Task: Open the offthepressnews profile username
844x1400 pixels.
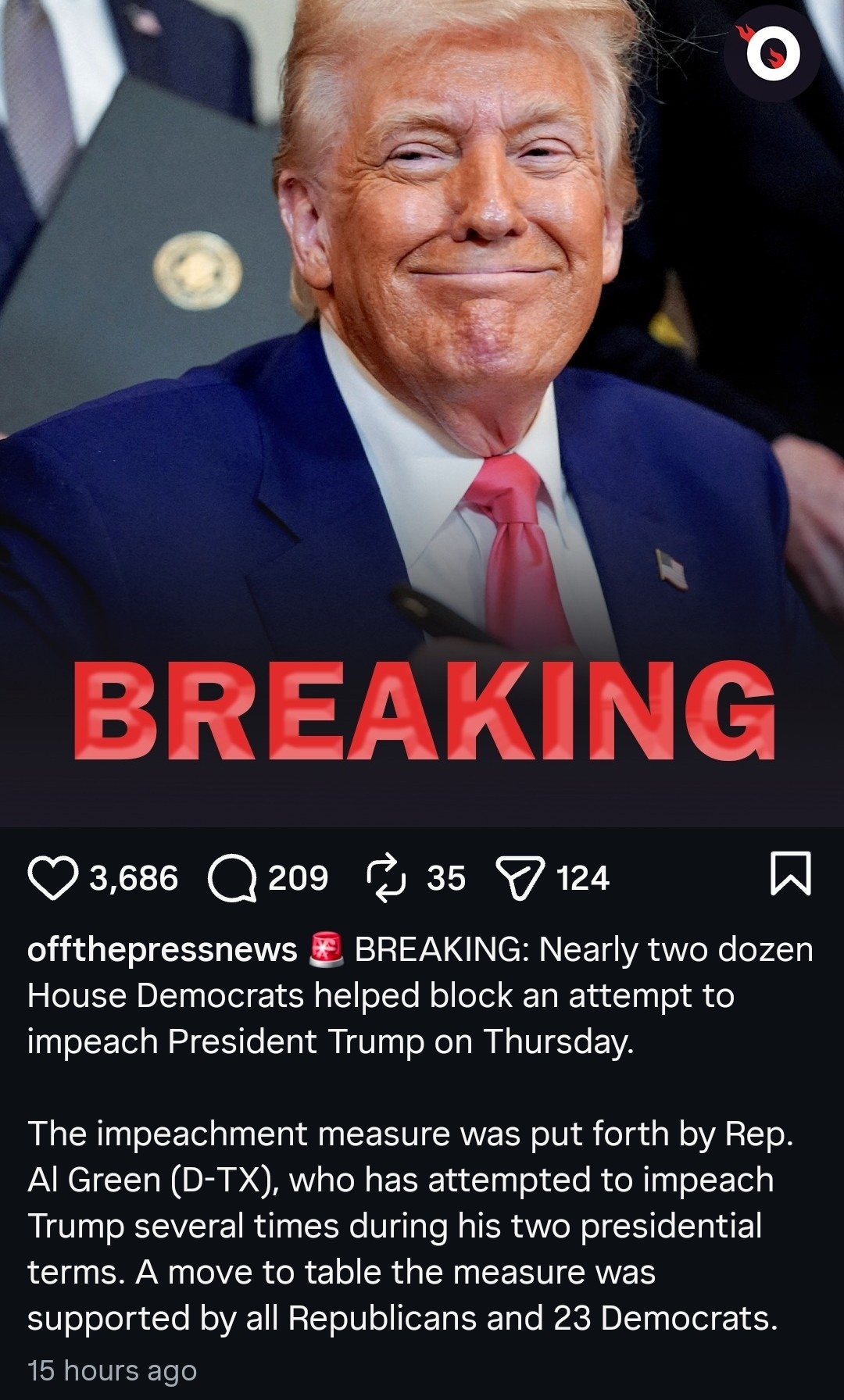Action: pos(163,949)
